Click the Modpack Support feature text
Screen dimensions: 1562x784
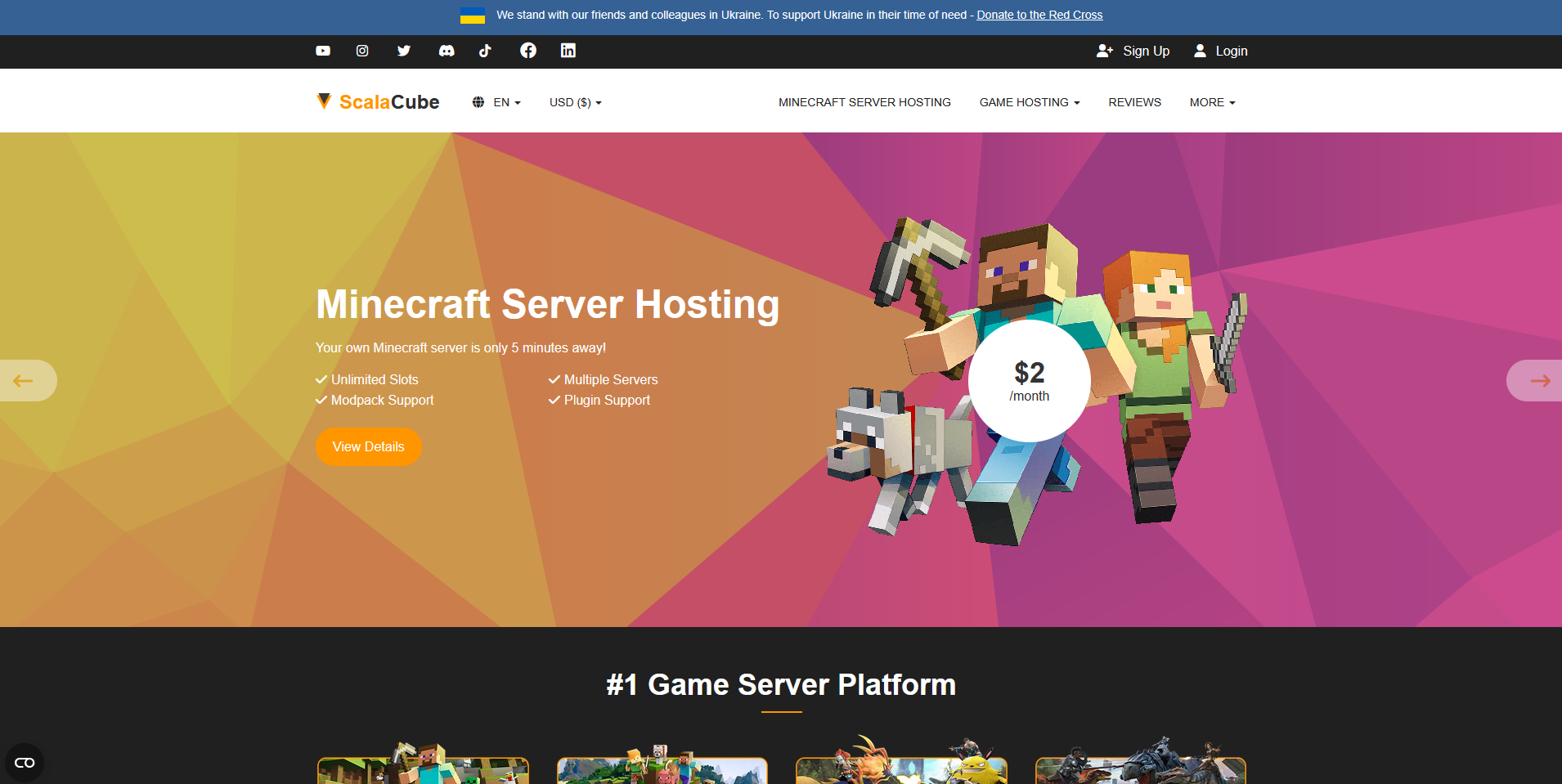click(x=382, y=400)
